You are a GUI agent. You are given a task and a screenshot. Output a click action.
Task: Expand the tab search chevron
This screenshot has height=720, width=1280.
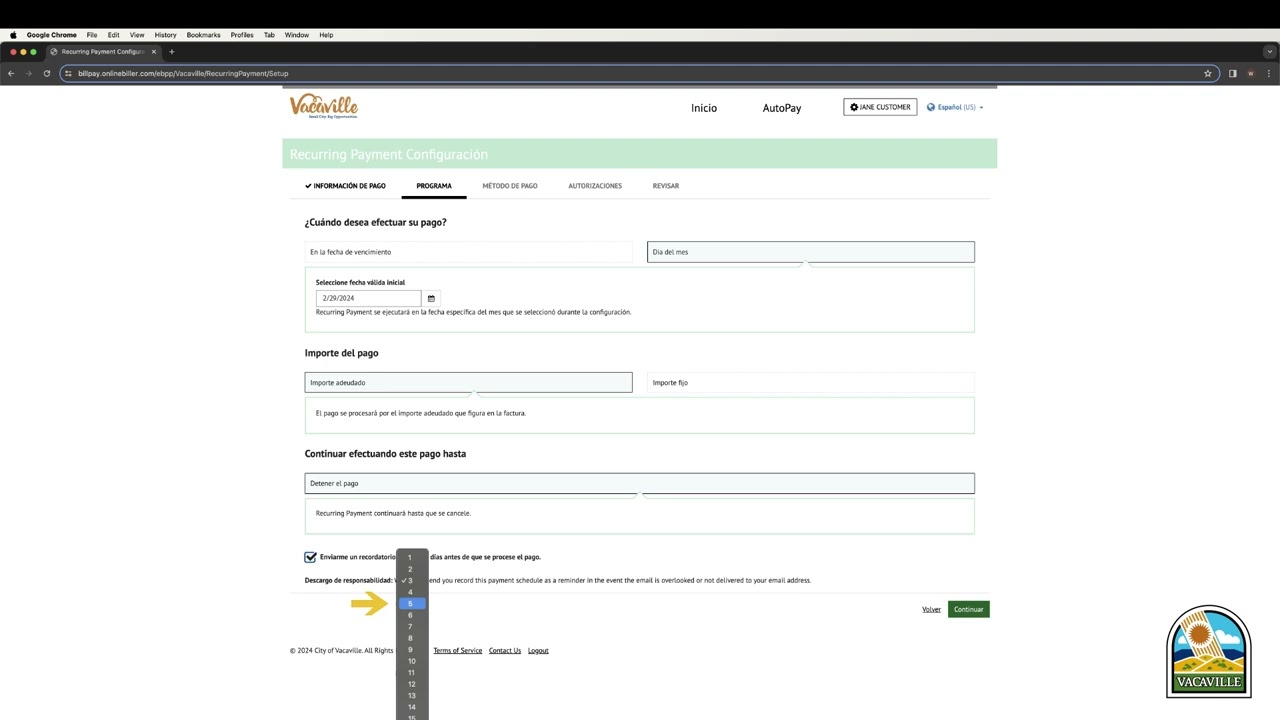[1270, 51]
